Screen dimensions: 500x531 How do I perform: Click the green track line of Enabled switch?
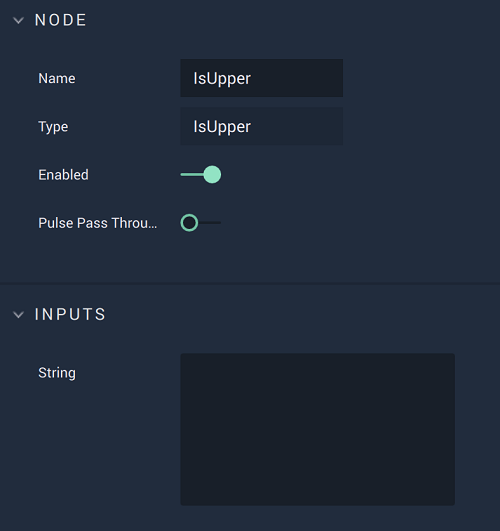pyautogui.click(x=192, y=175)
